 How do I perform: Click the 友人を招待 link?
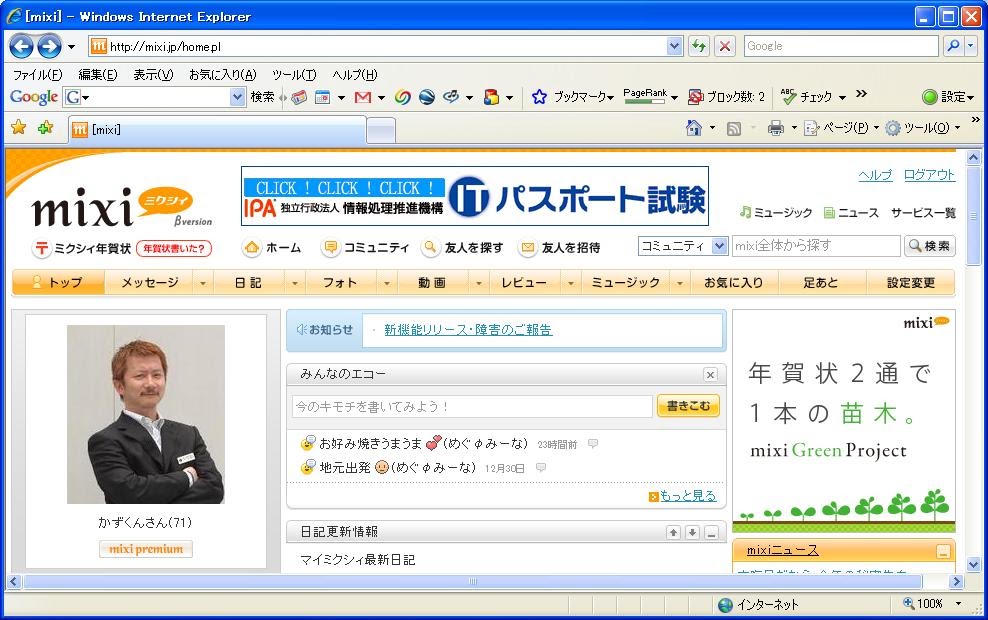coord(560,248)
